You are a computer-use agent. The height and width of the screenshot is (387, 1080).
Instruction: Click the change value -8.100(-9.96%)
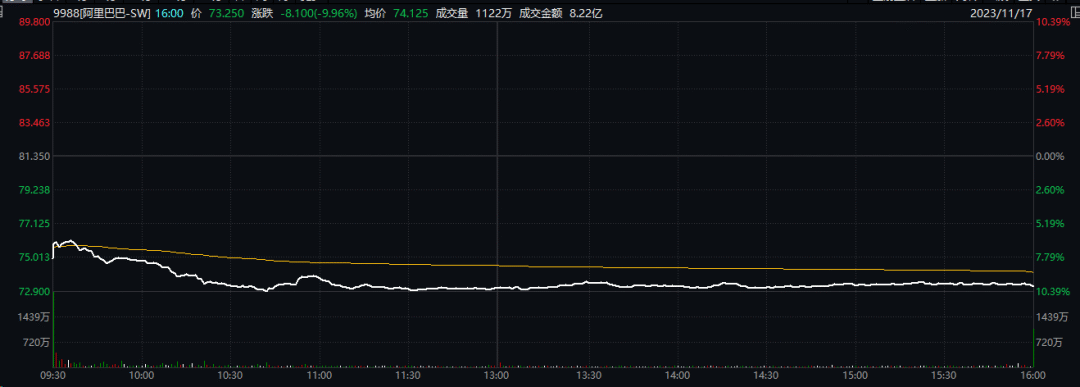pyautogui.click(x=320, y=13)
